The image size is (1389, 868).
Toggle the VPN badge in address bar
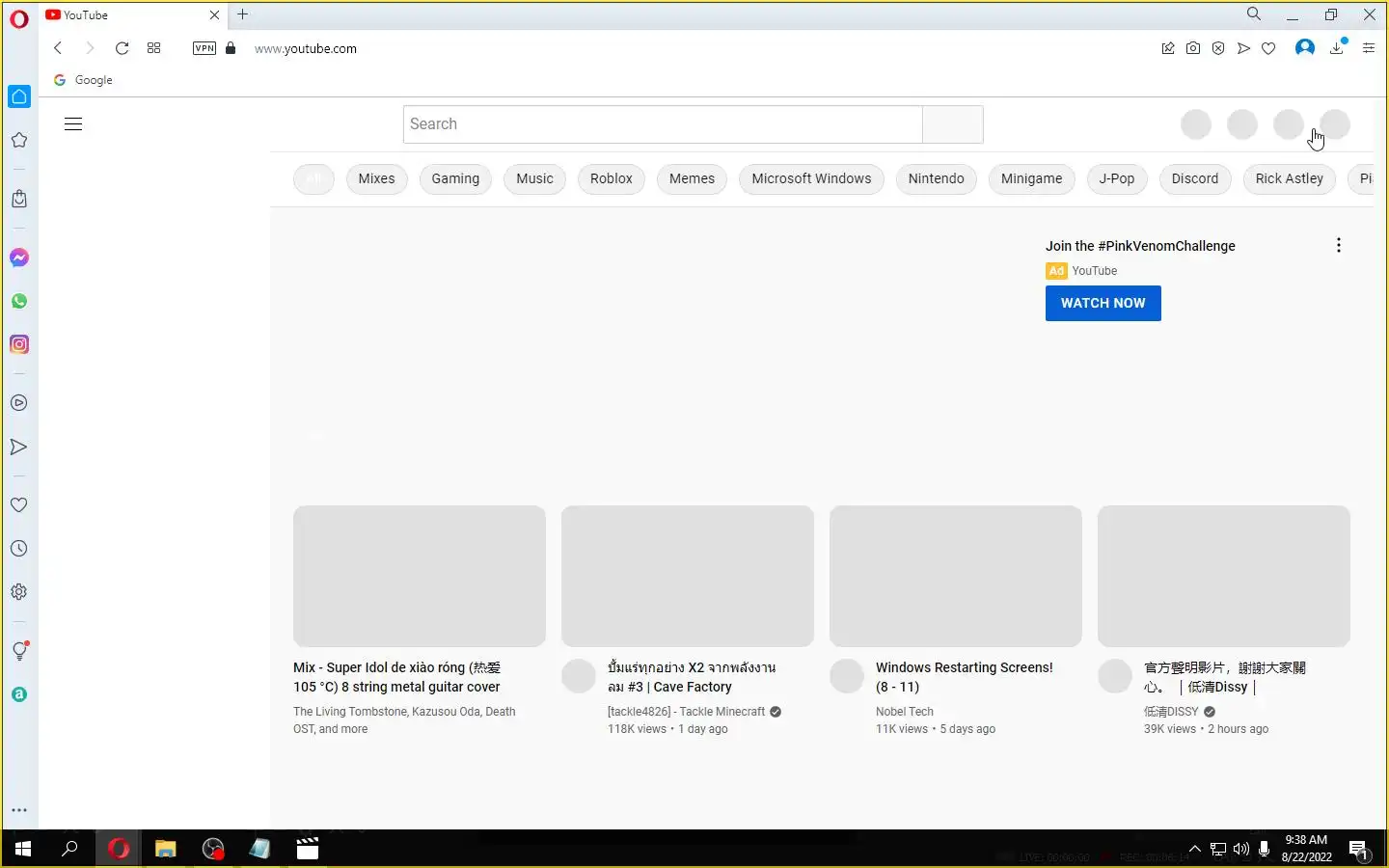point(204,48)
